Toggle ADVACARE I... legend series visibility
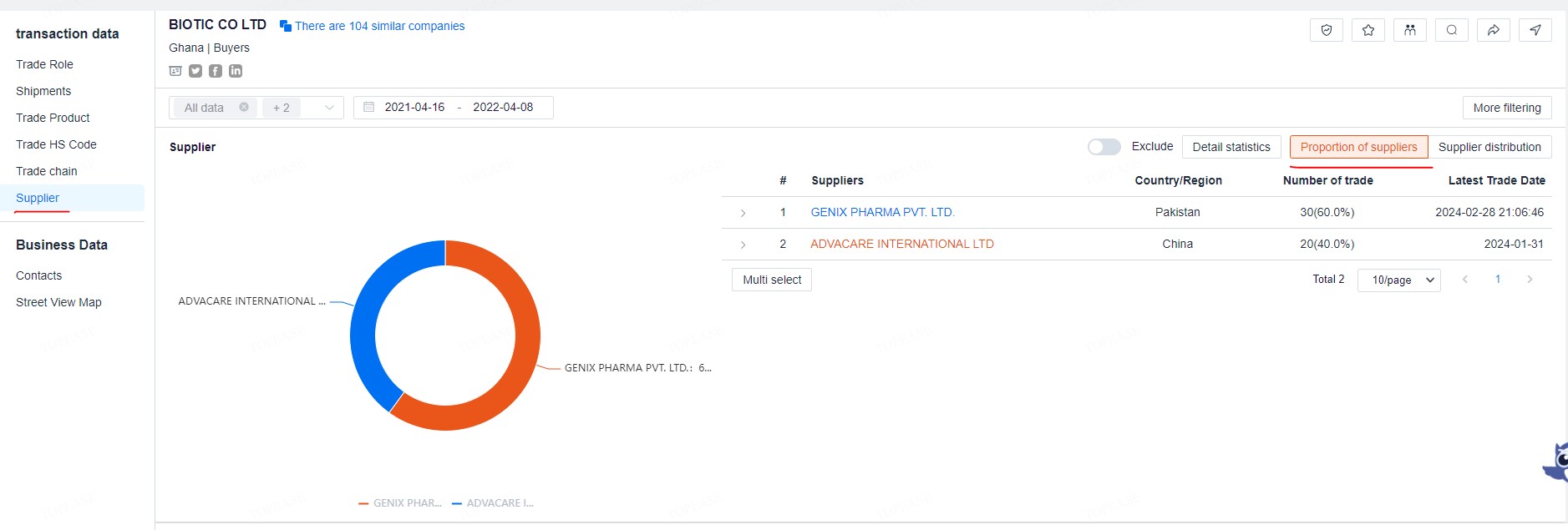The width and height of the screenshot is (1568, 530). [x=493, y=503]
